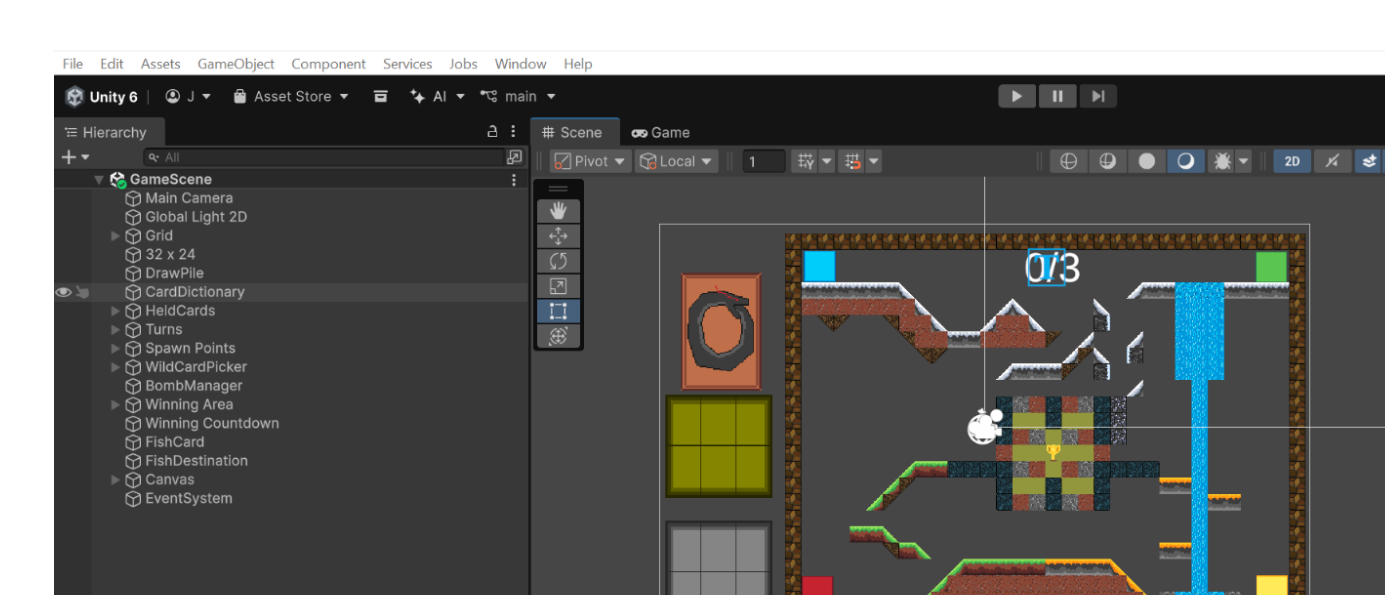This screenshot has width=1385, height=595.
Task: Expand the WildCardPicker object
Action: coord(115,367)
